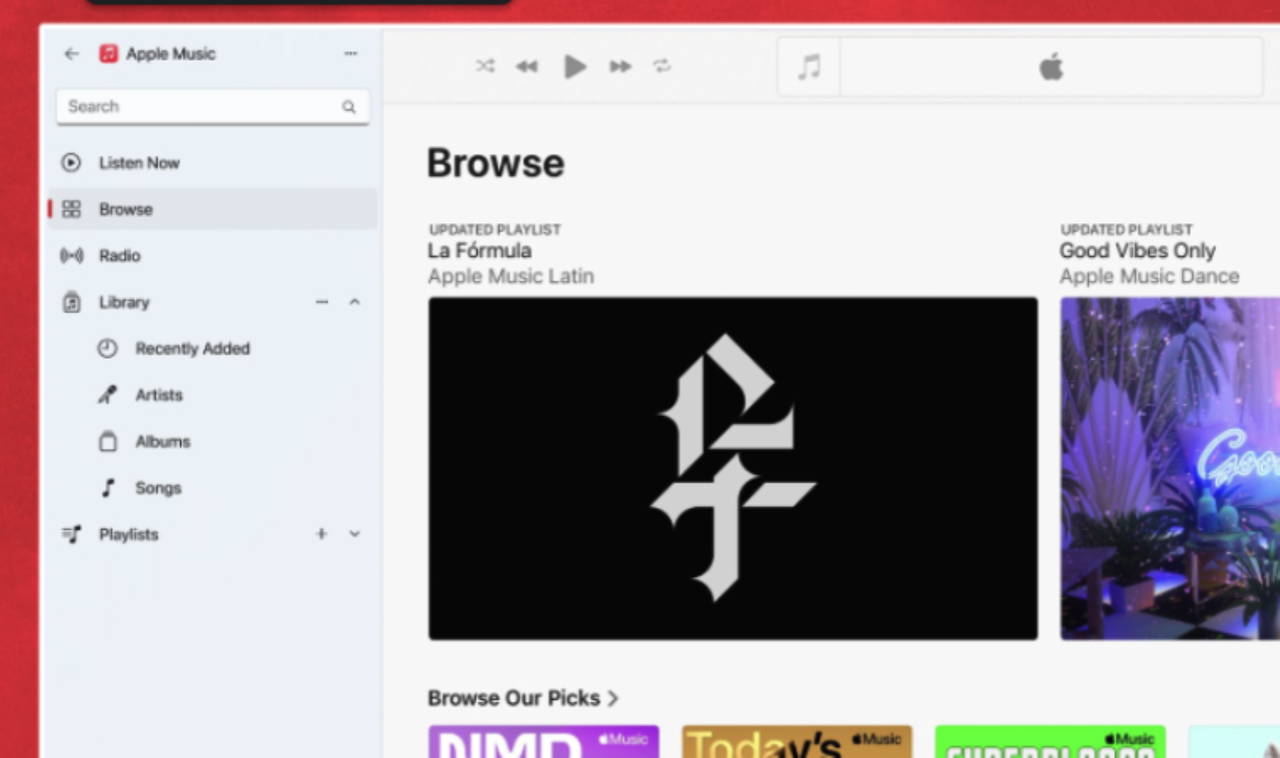Screen dimensions: 1280x758
Task: Toggle shuffle playback
Action: click(485, 67)
